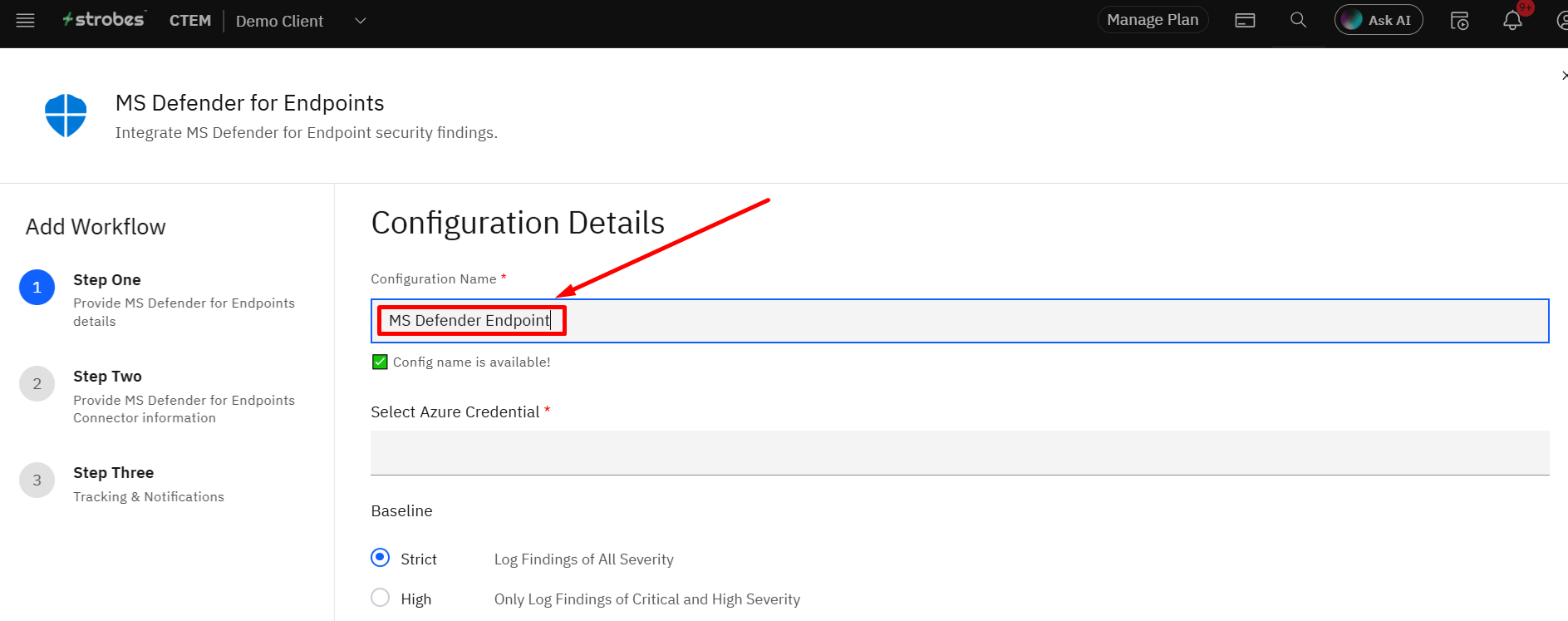1568x621 pixels.
Task: Click into the Configuration Name field
Action: [x=960, y=321]
